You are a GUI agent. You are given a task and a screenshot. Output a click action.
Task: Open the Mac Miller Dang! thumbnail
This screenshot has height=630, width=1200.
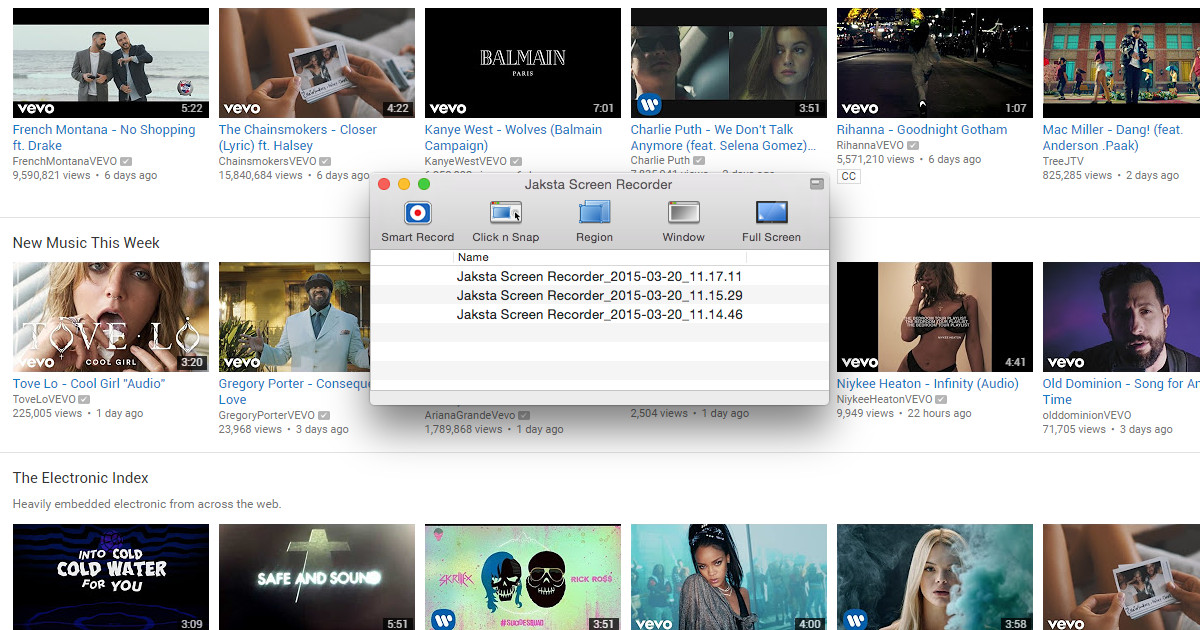click(1121, 63)
